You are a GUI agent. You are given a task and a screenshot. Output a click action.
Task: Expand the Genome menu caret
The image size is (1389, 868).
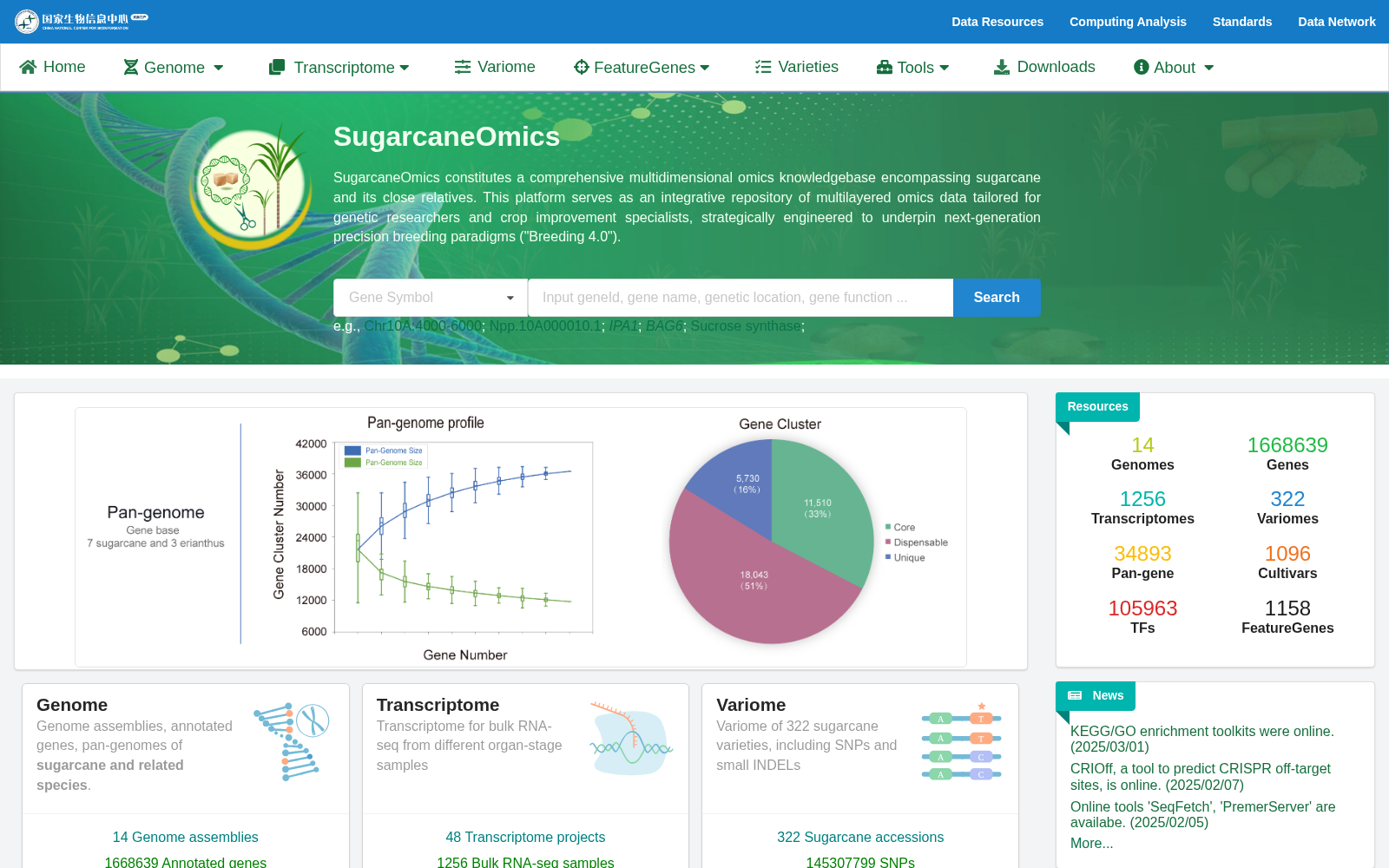tap(219, 68)
